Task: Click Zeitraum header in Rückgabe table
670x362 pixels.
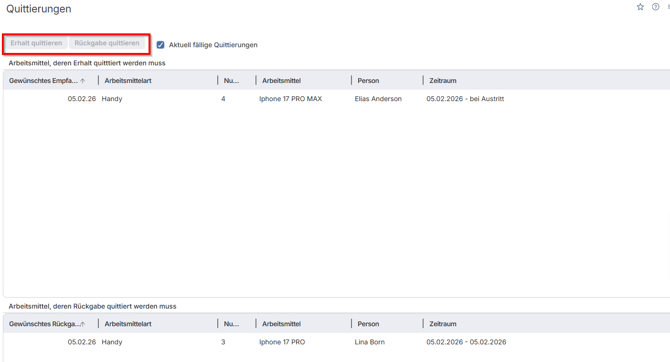Action: click(443, 324)
